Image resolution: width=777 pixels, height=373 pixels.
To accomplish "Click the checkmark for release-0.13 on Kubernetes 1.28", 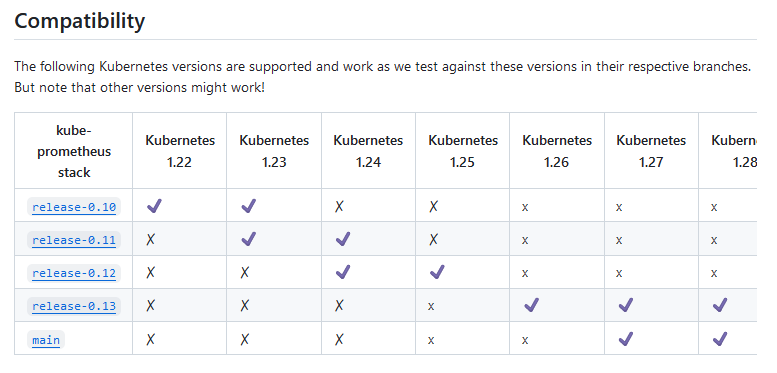I will [720, 305].
